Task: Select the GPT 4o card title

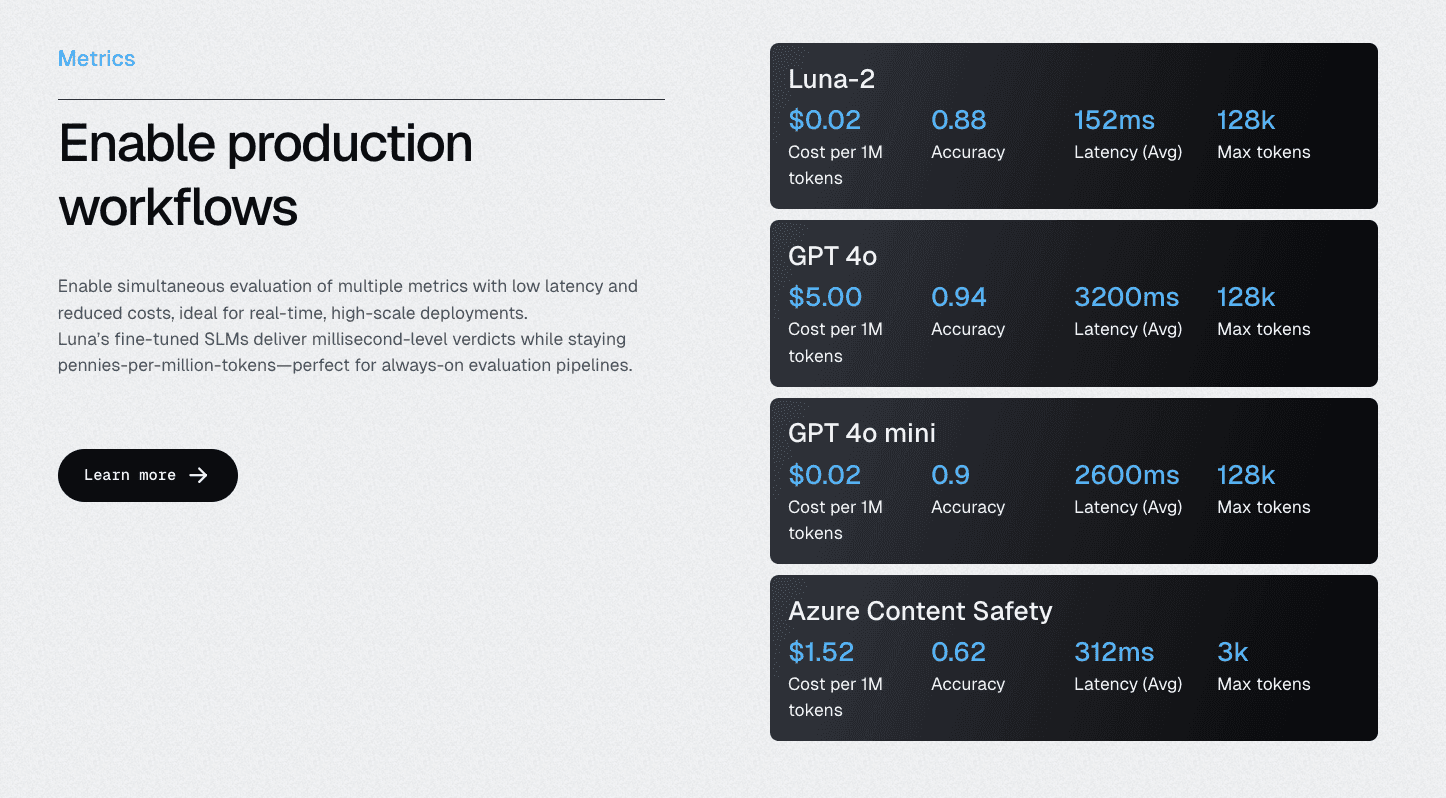Action: [x=832, y=256]
